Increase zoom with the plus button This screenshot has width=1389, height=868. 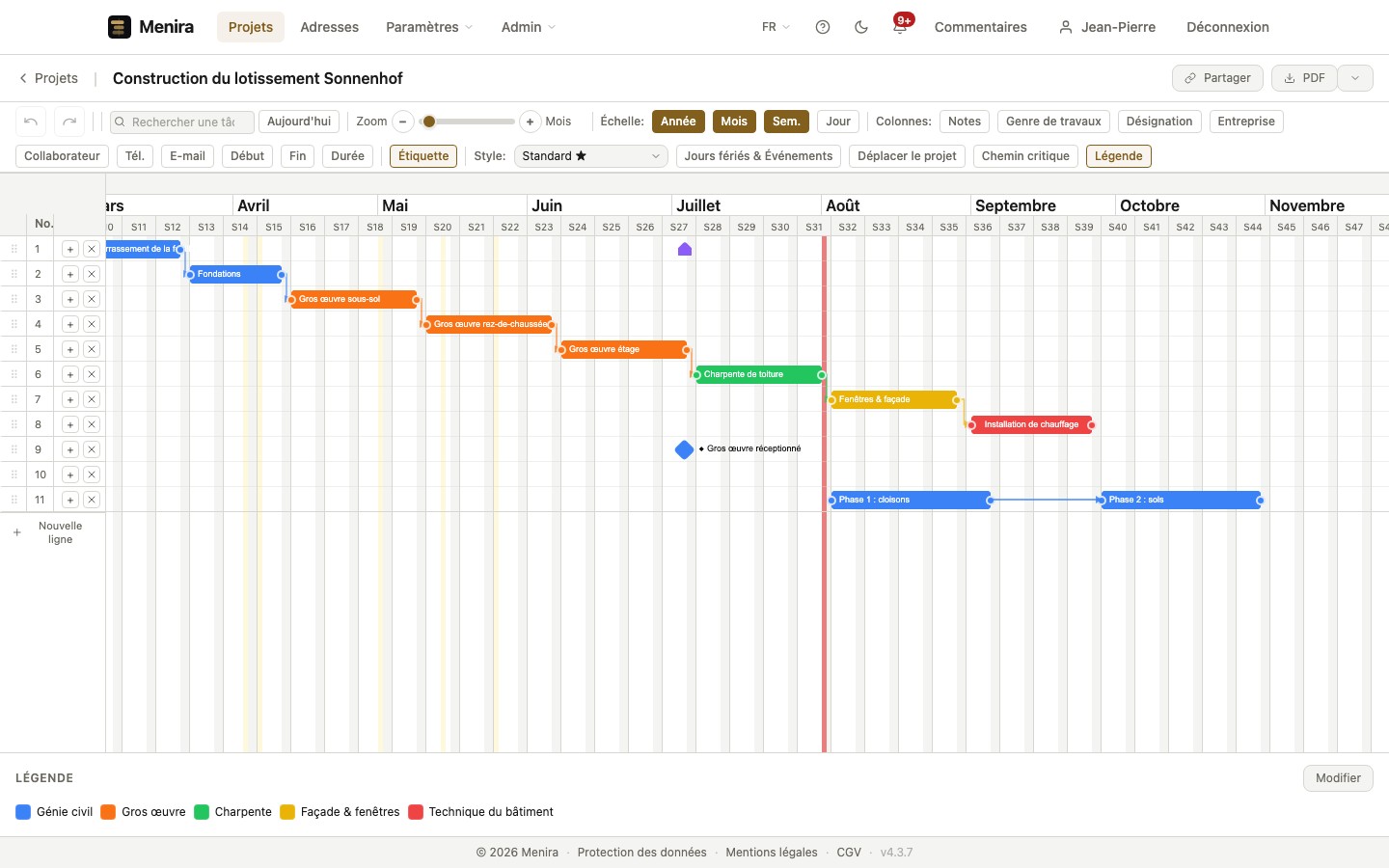(530, 122)
